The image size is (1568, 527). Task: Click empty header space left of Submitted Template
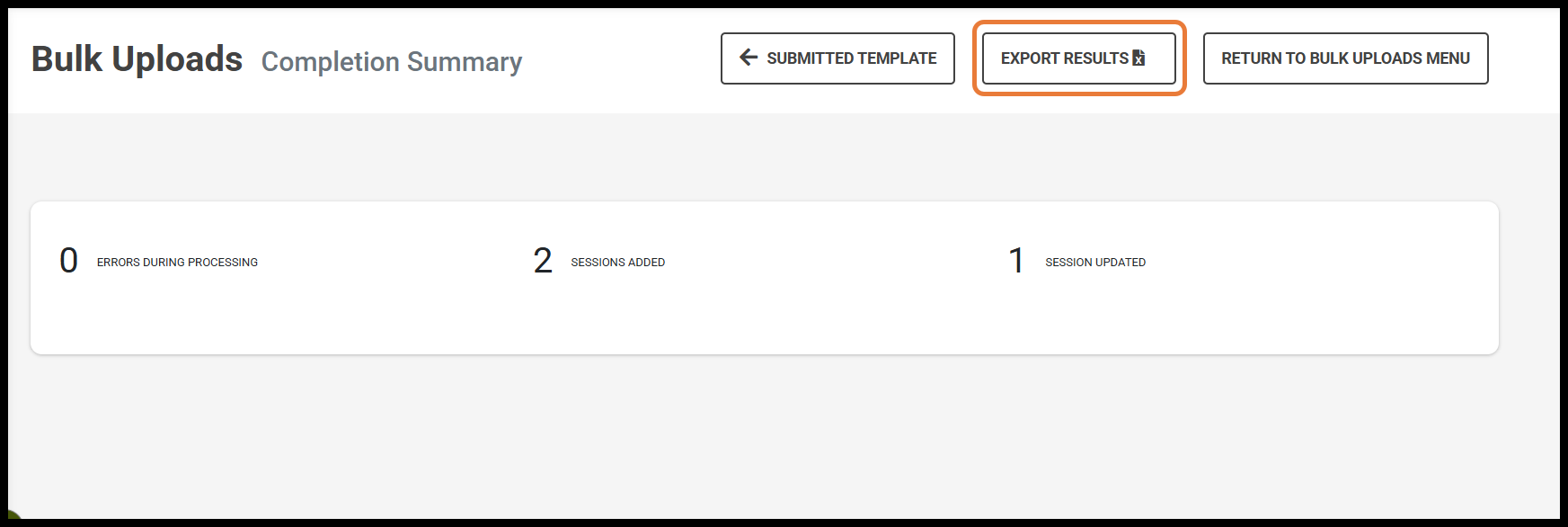[620, 58]
